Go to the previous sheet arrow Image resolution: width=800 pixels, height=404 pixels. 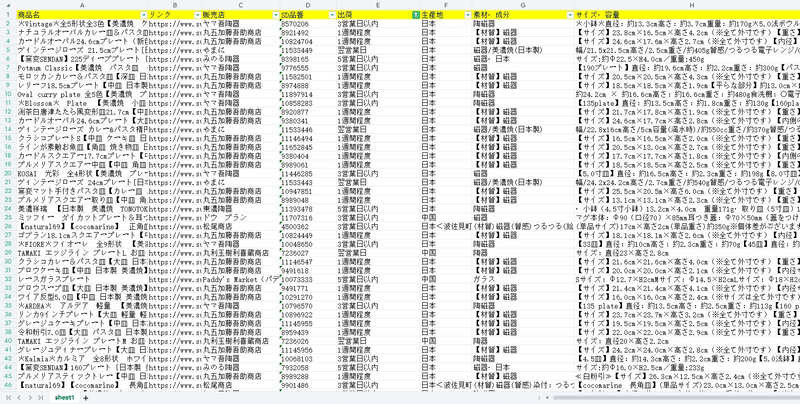(x=19, y=397)
